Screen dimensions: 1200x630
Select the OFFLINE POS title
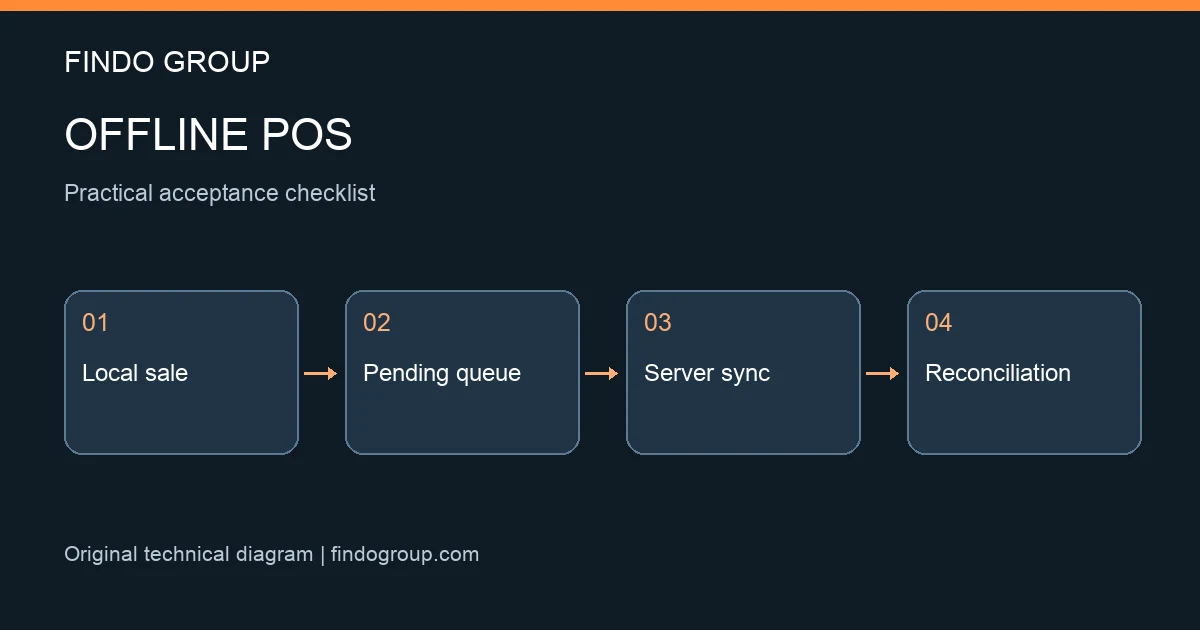(208, 135)
